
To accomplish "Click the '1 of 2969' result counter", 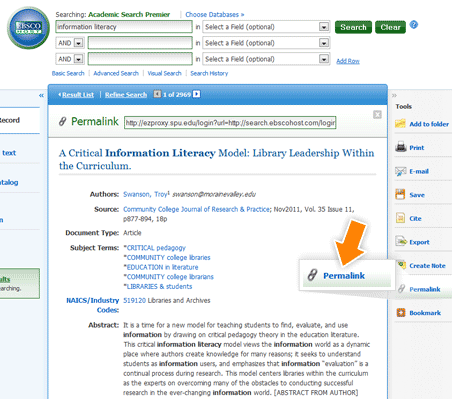I will click(x=177, y=95).
